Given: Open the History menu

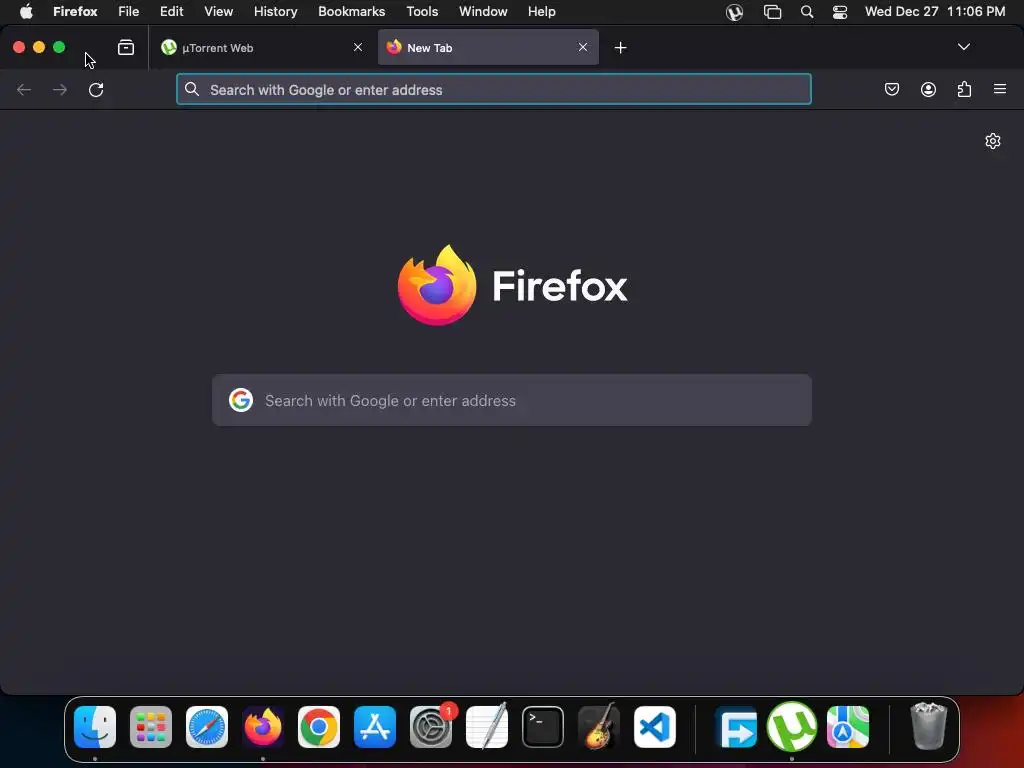Looking at the screenshot, I should (275, 12).
